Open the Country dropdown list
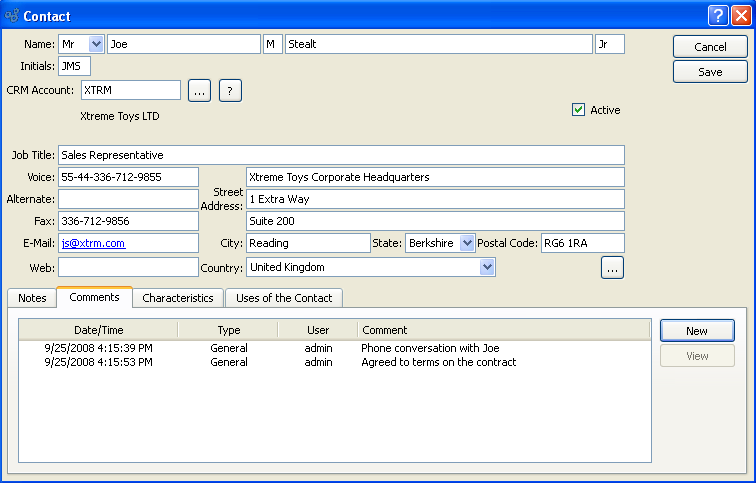Screen dimensions: 756x483 487,267
